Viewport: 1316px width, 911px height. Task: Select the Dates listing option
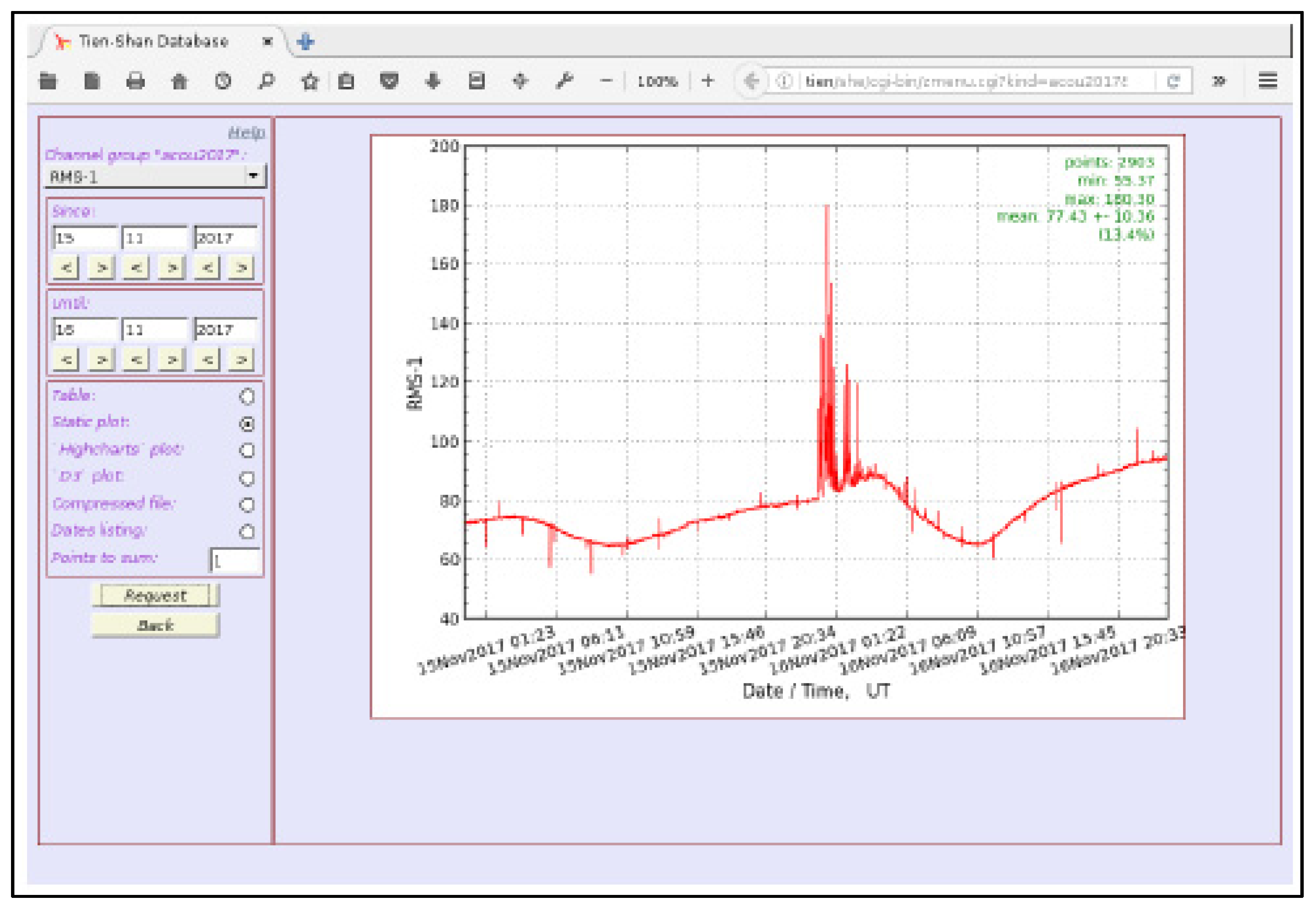[246, 531]
